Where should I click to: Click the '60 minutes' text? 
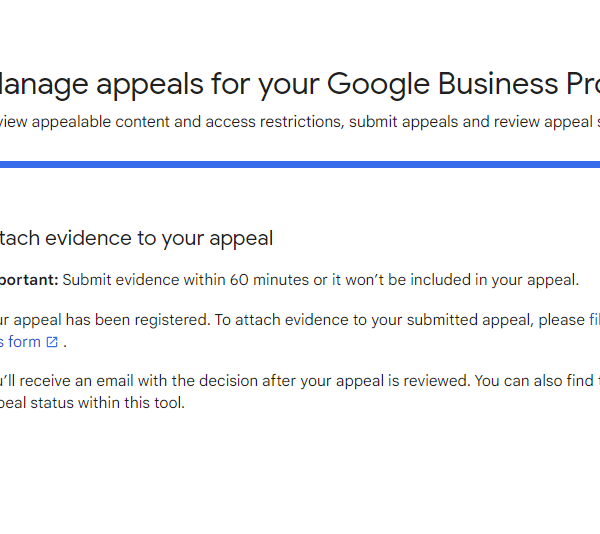pos(269,280)
